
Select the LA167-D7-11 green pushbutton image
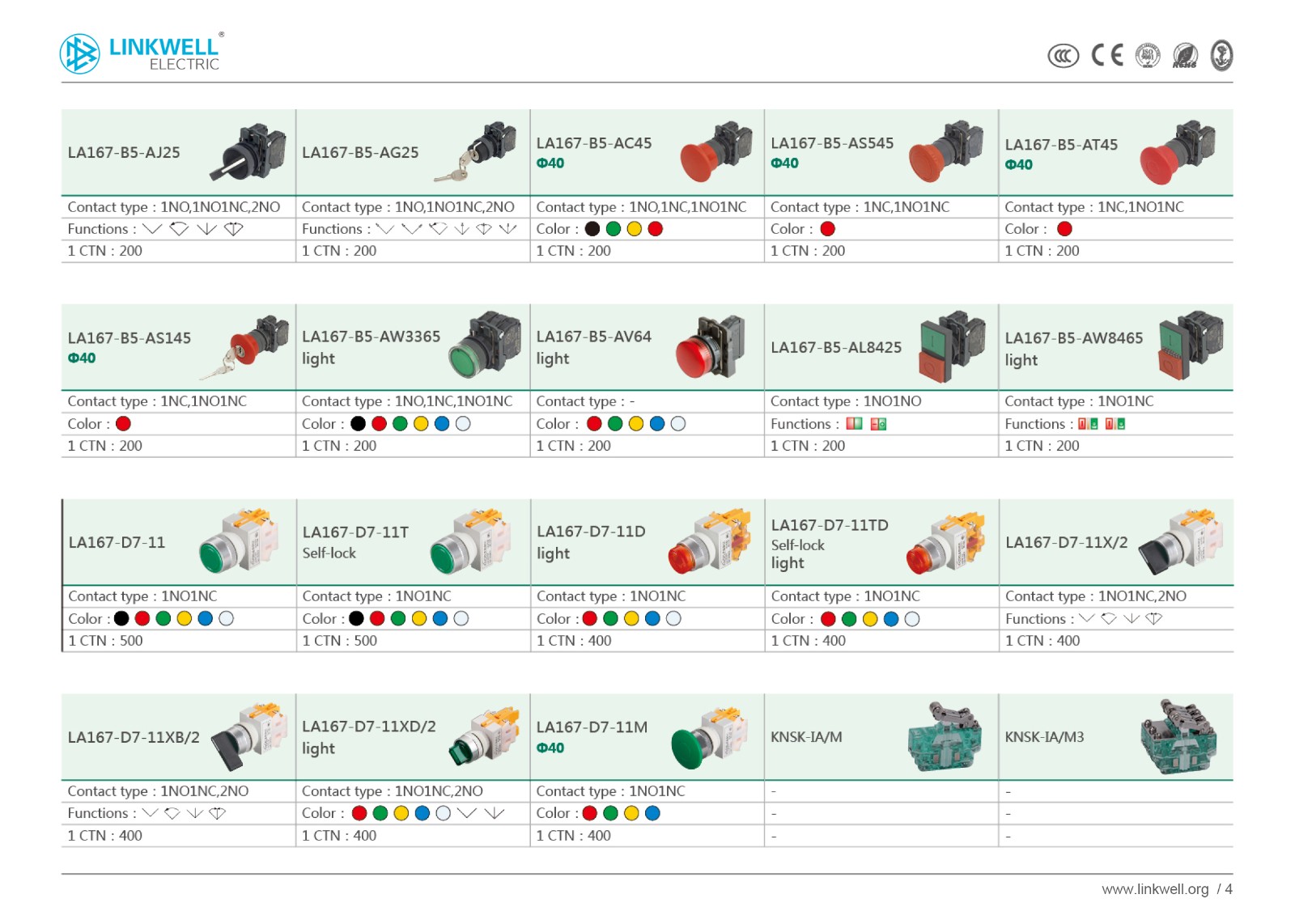click(239, 540)
